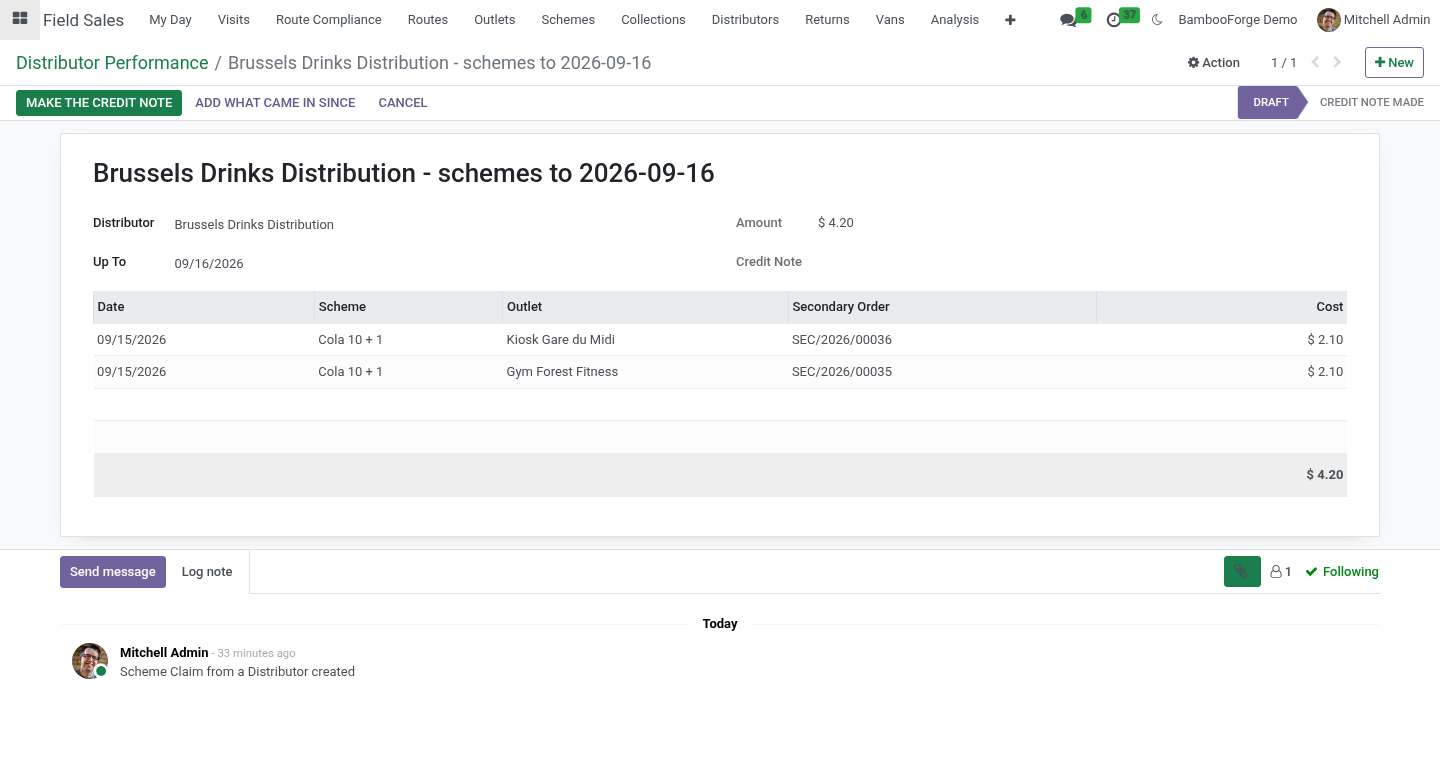Click Add What Came In Since

pos(275,103)
